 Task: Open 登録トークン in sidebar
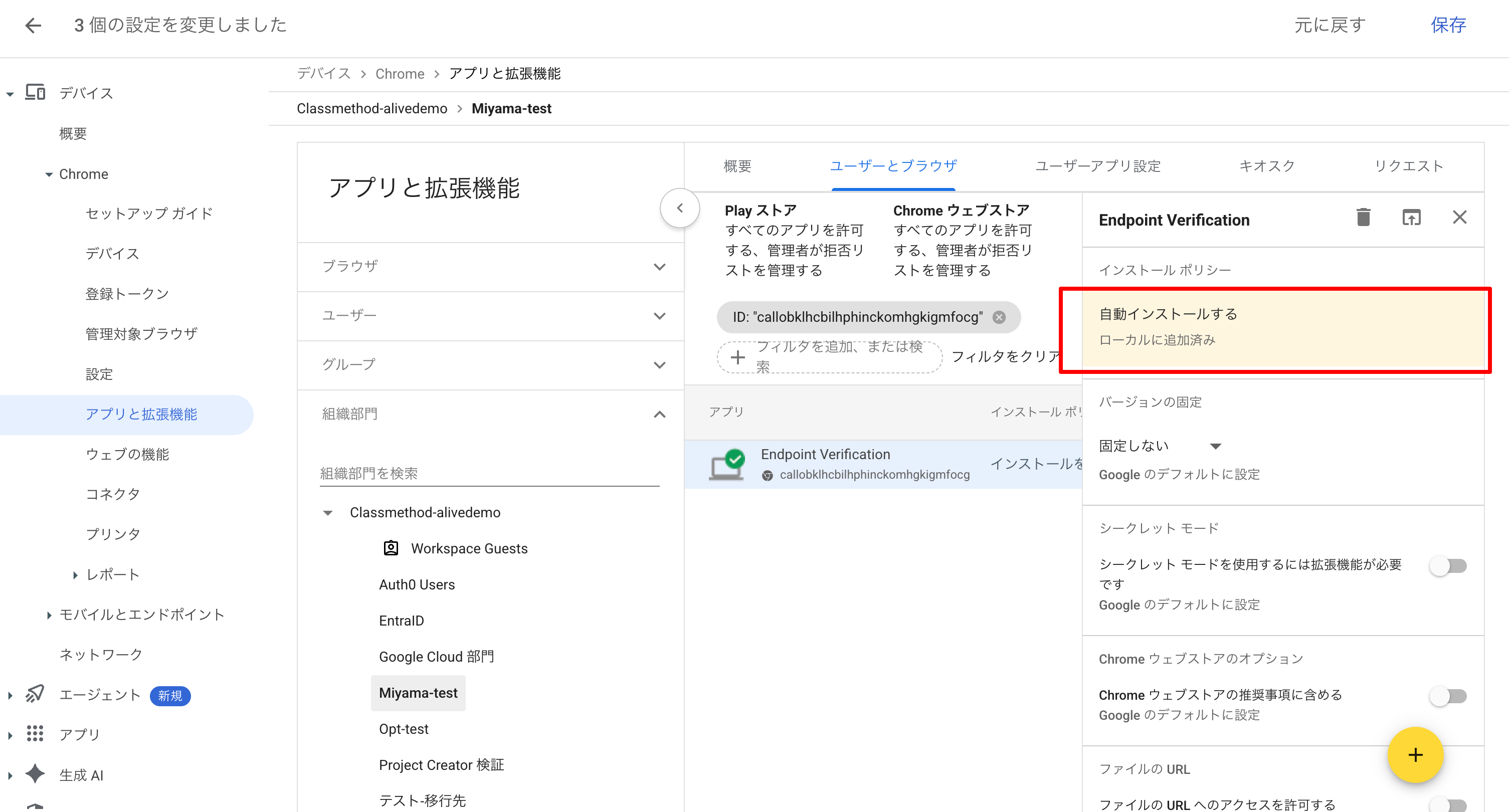click(x=127, y=294)
